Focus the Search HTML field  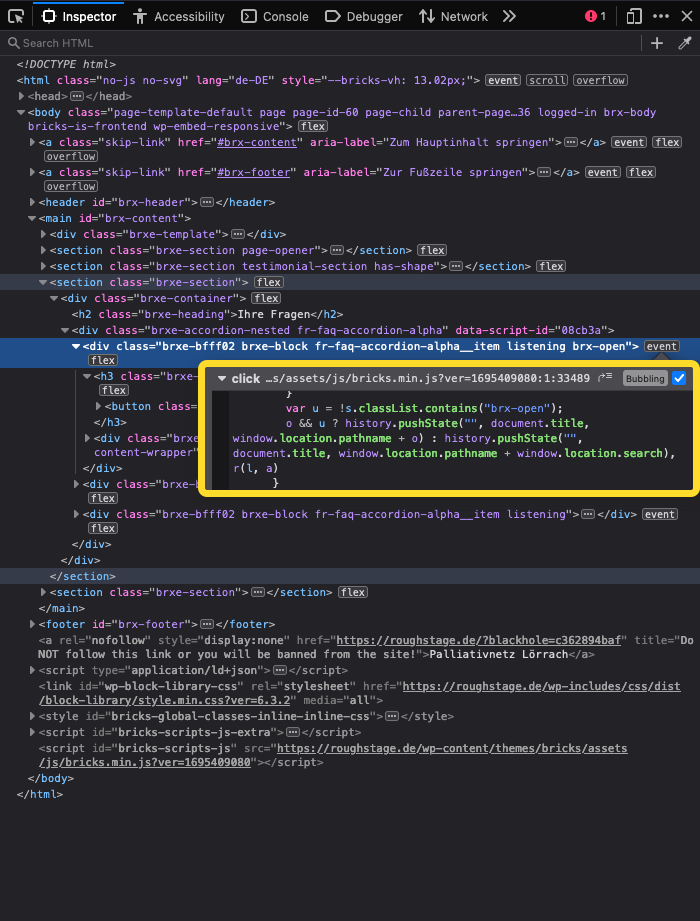[320, 43]
